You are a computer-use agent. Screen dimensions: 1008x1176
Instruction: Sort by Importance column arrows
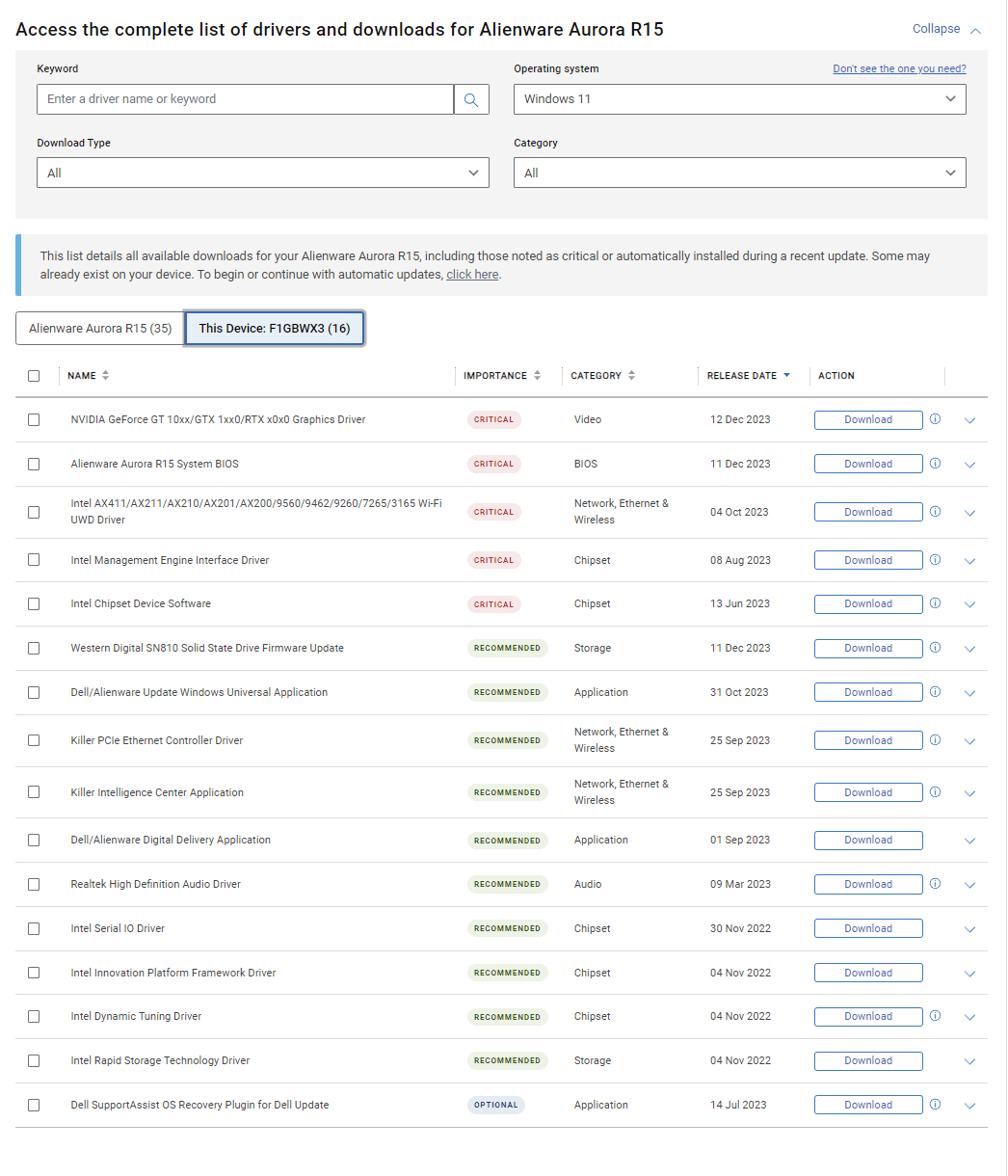coord(537,376)
